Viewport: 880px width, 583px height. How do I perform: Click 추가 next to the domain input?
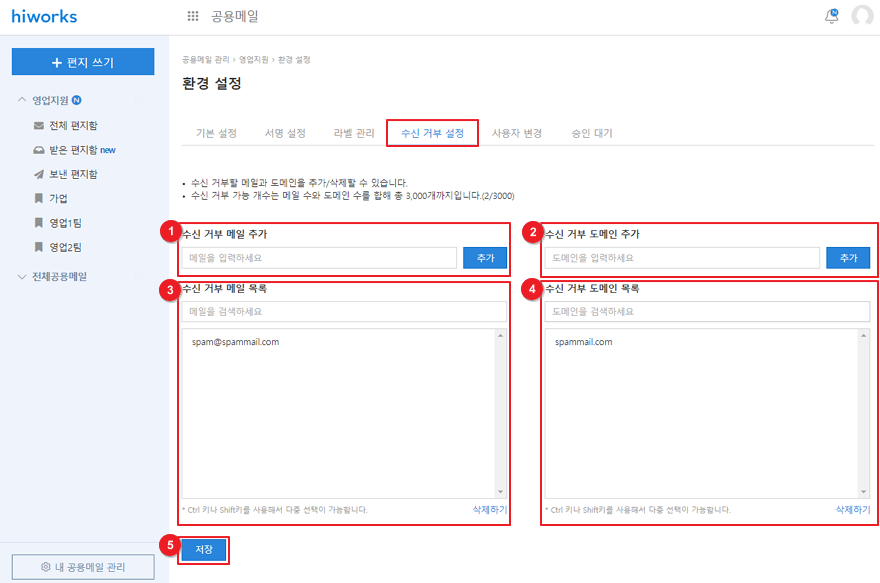(x=848, y=258)
